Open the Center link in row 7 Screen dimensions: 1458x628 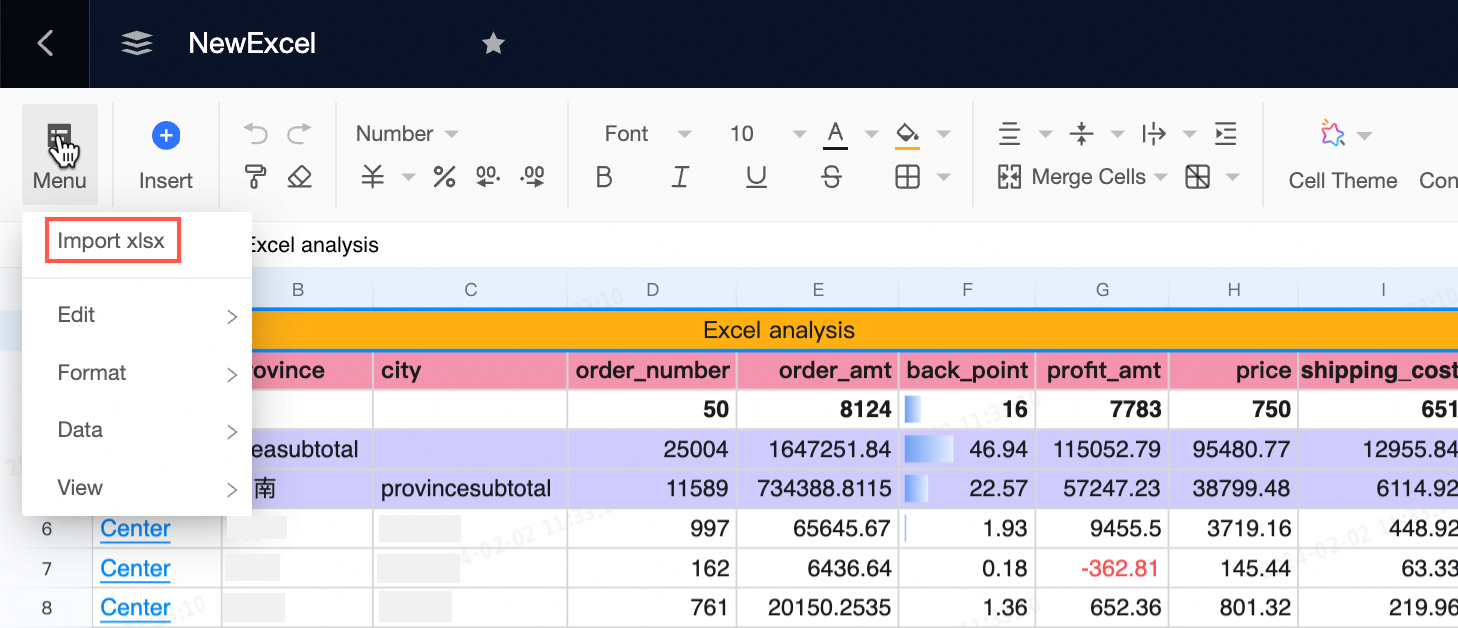(135, 568)
